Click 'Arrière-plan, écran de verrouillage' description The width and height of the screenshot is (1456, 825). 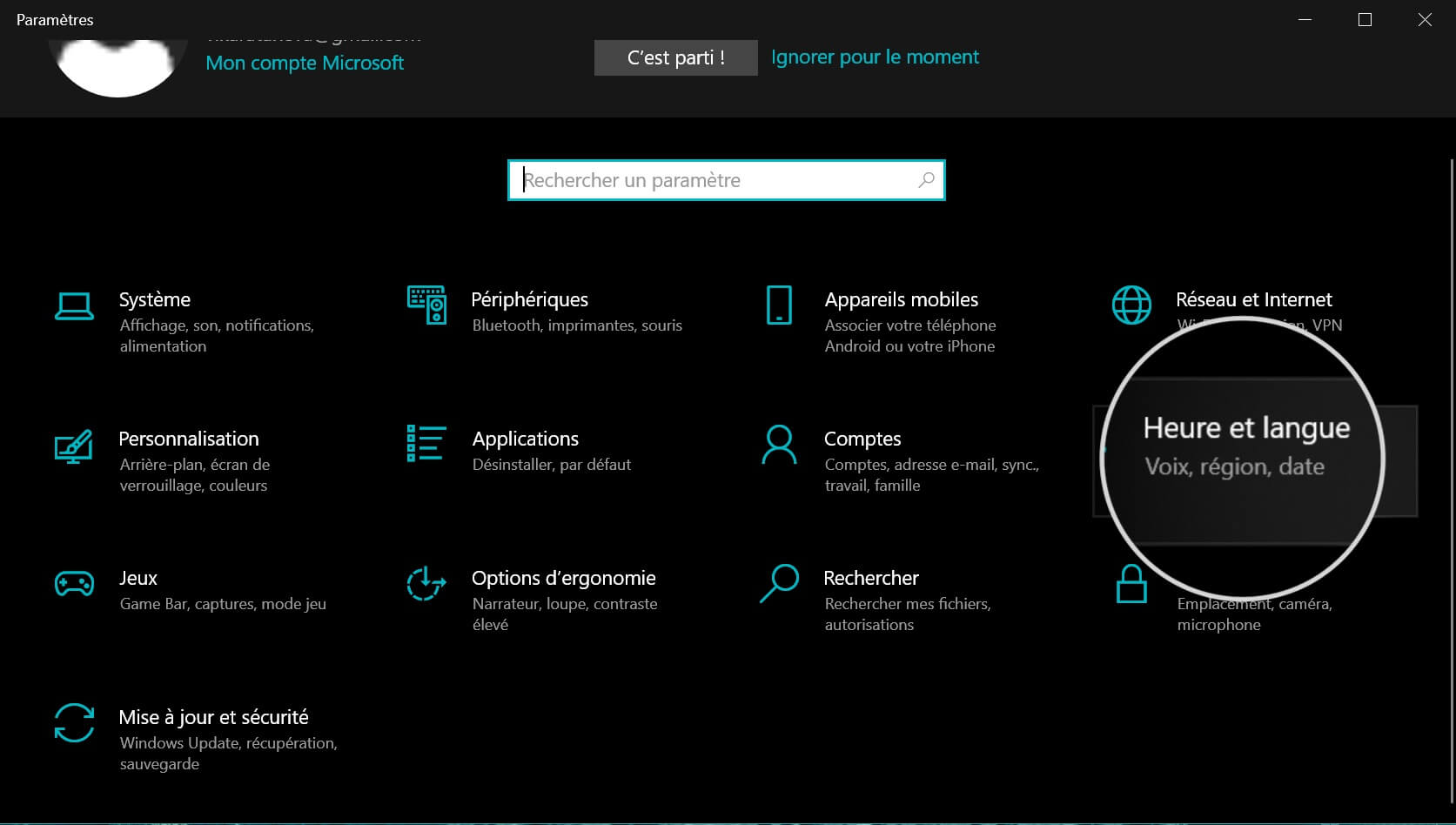point(195,474)
